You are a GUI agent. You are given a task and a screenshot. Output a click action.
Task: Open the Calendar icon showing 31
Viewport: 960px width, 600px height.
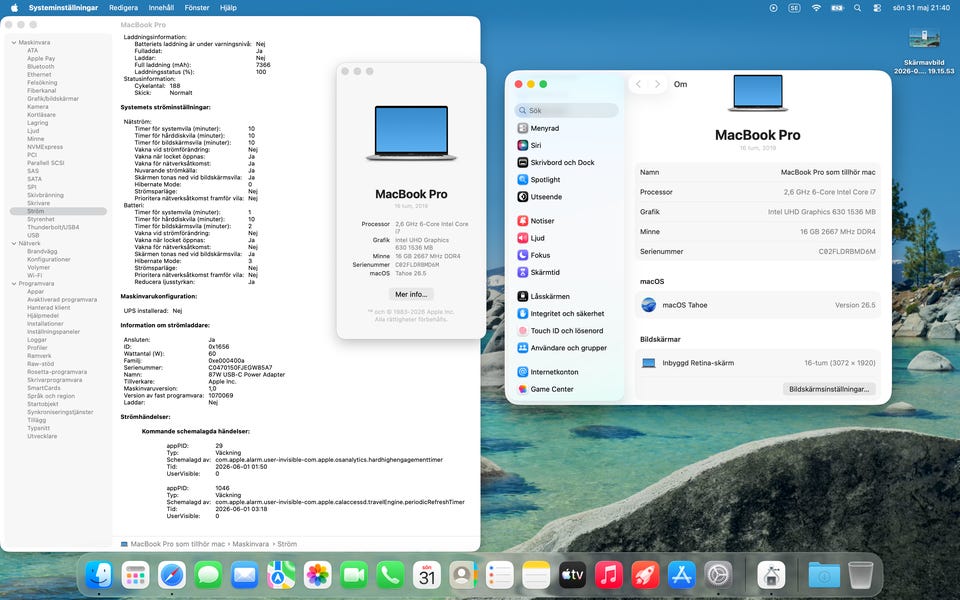(x=427, y=575)
